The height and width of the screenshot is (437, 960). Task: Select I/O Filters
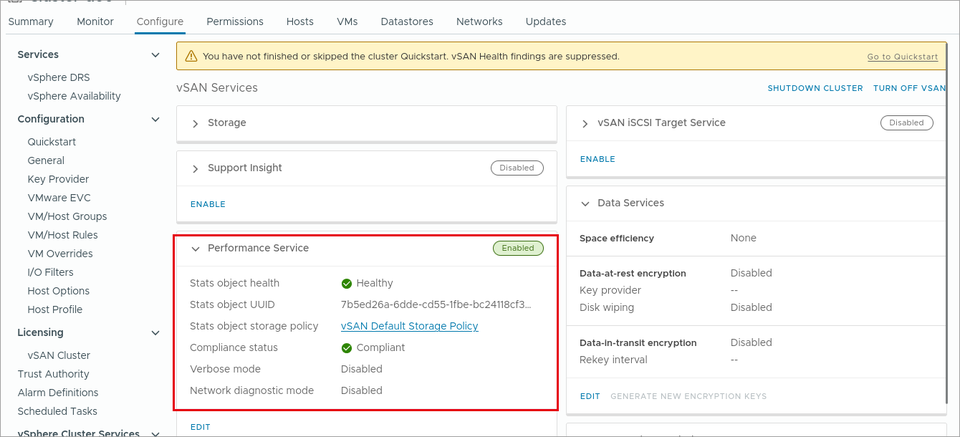click(50, 272)
